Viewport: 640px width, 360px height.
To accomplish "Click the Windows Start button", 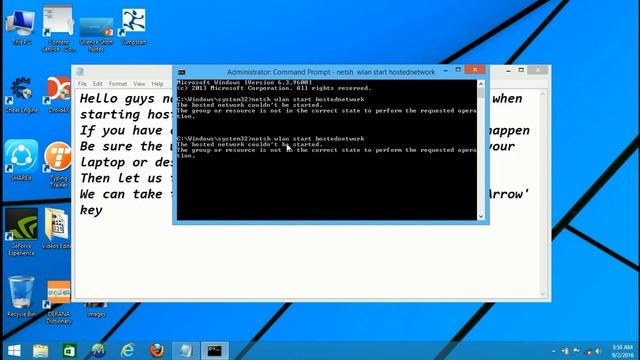I will point(14,350).
